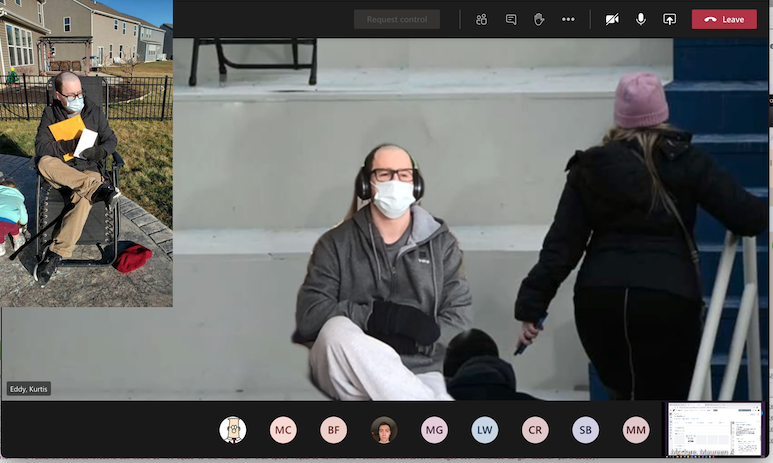Select the participant avatar with face photo
773x463 pixels.
coord(384,430)
